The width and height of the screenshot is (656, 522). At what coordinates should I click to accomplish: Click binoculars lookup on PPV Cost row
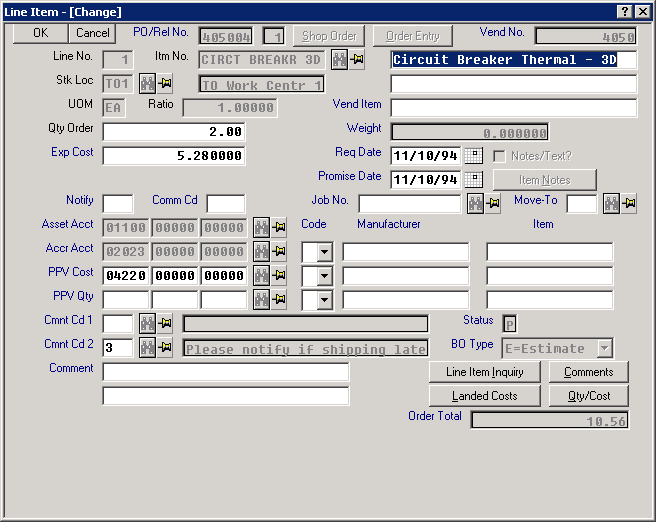point(261,275)
